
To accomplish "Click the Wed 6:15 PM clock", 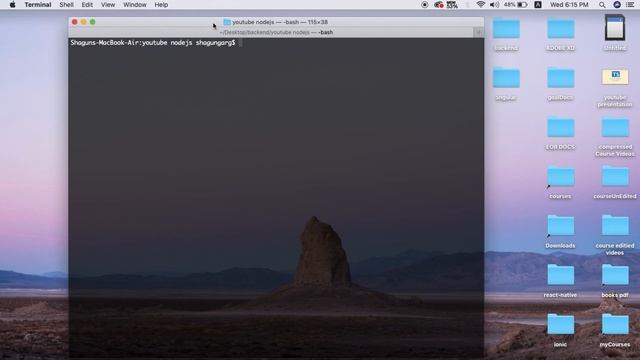I will coord(569,5).
